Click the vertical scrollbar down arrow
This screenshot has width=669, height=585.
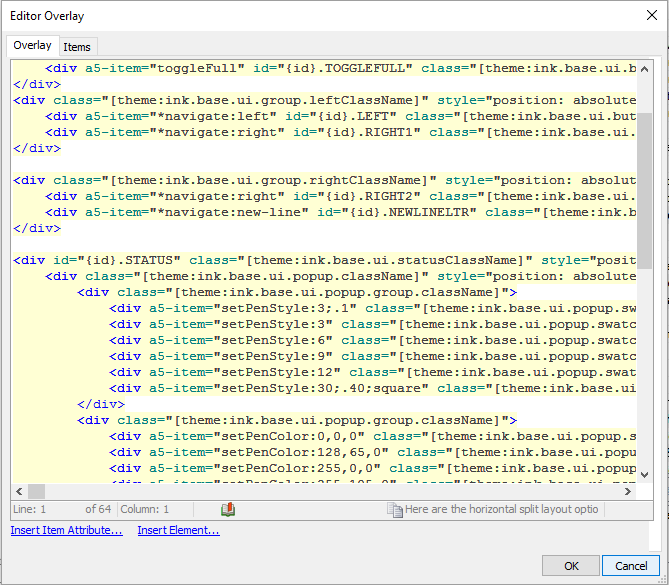(645, 474)
